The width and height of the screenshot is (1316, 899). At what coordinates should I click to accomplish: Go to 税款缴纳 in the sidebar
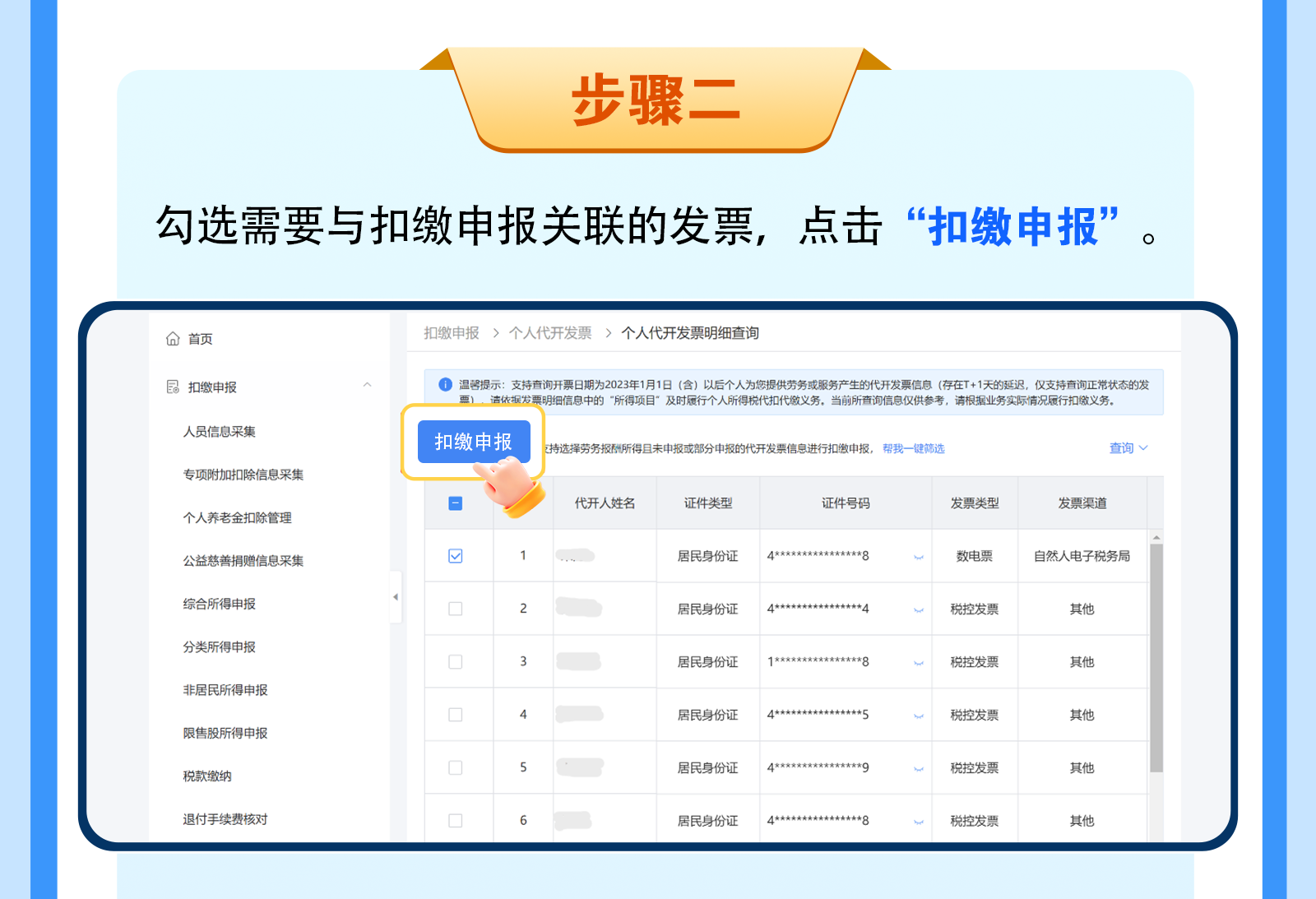click(207, 776)
